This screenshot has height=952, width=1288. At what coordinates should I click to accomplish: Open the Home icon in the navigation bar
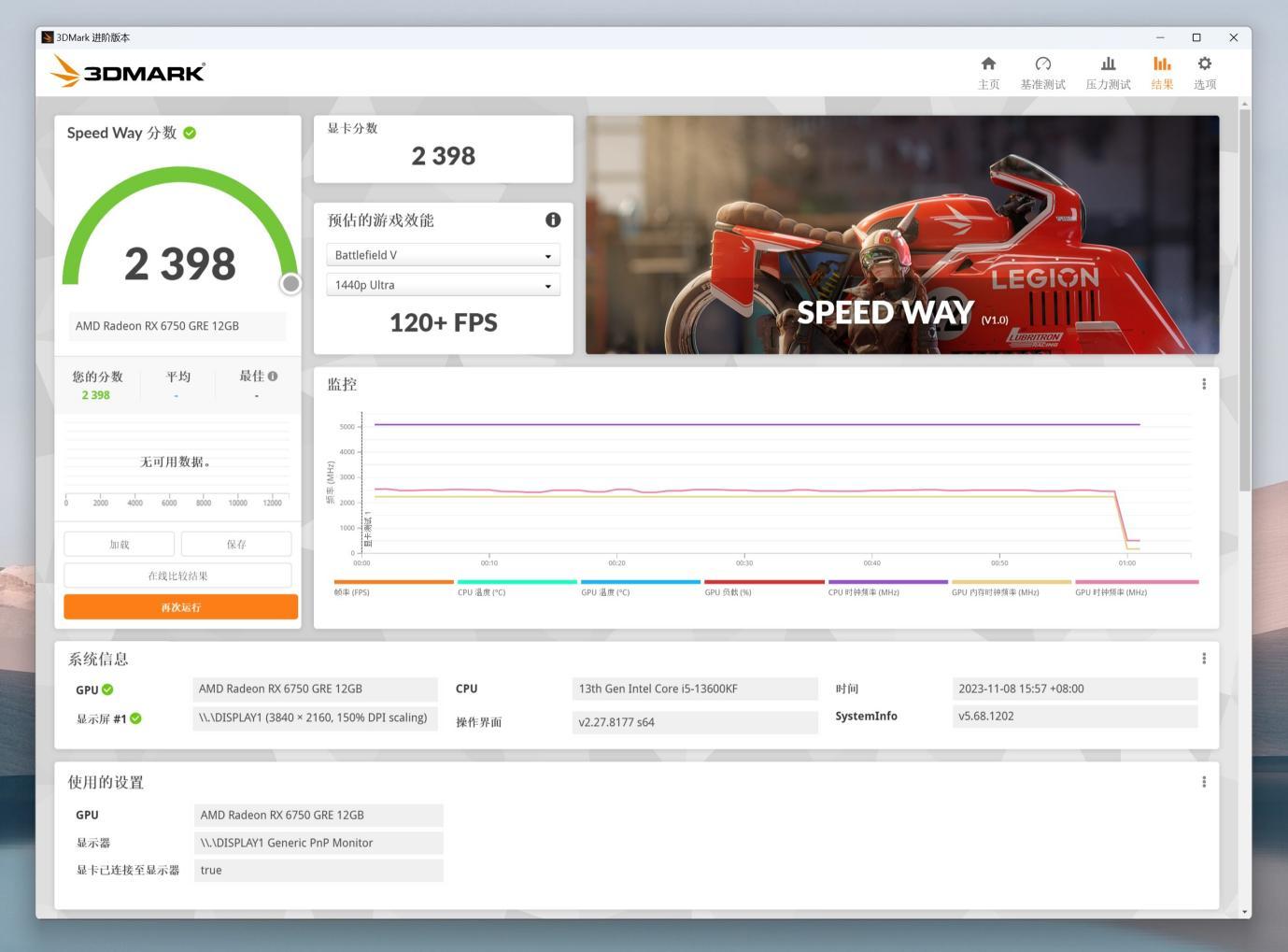pos(988,64)
